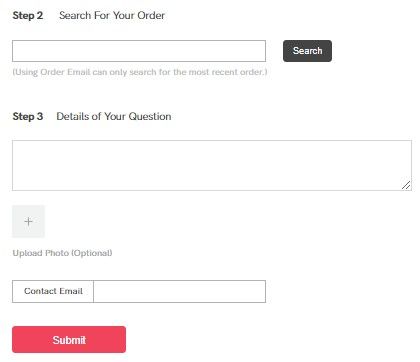Grab the text area resize handle
The width and height of the screenshot is (420, 362).
(x=406, y=185)
